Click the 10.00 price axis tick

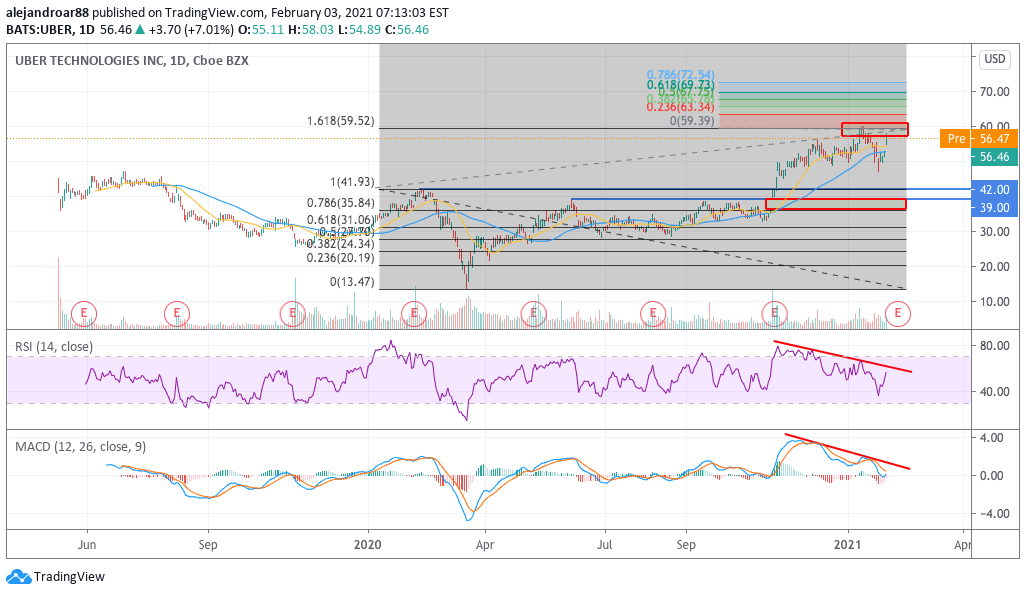[x=994, y=302]
